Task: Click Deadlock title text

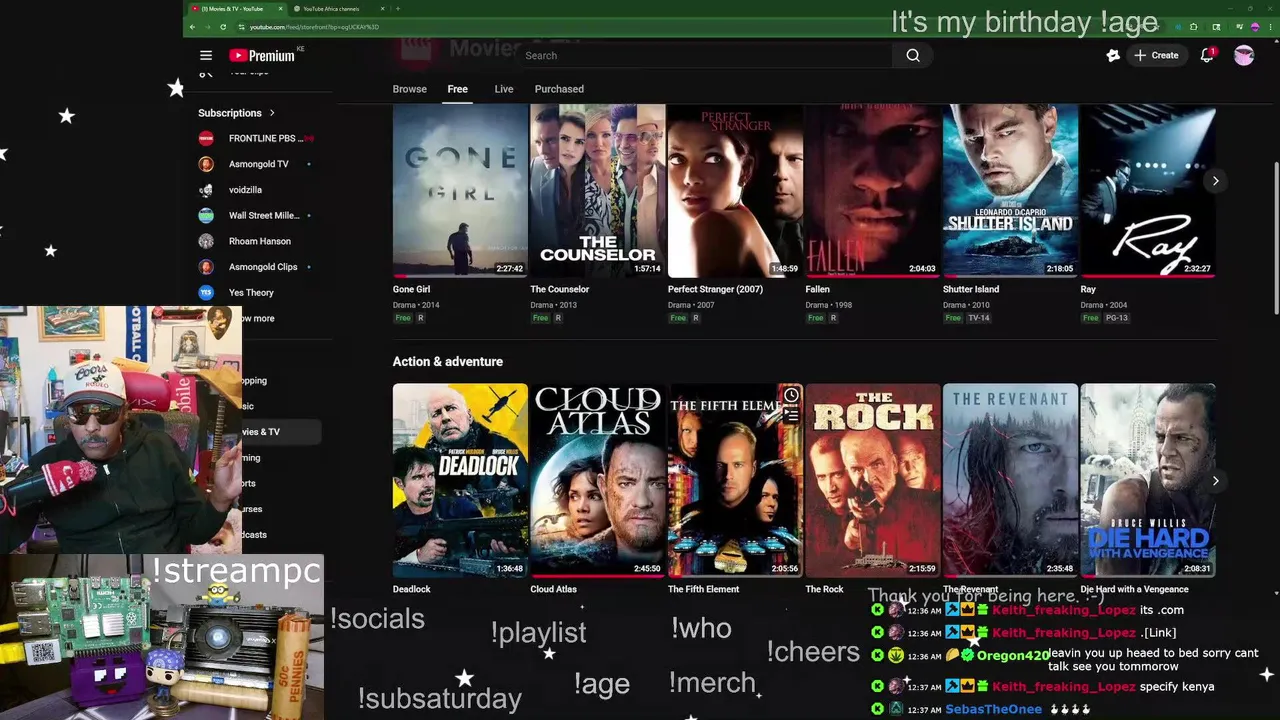Action: click(411, 589)
